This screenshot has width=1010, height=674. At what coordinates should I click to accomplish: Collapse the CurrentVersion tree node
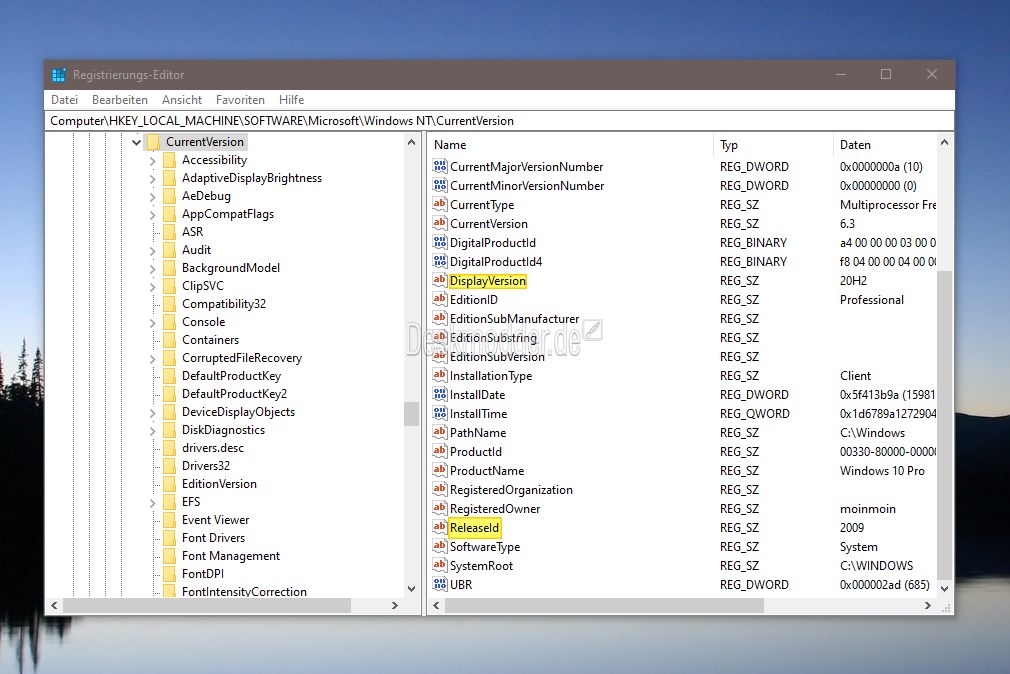coord(136,142)
